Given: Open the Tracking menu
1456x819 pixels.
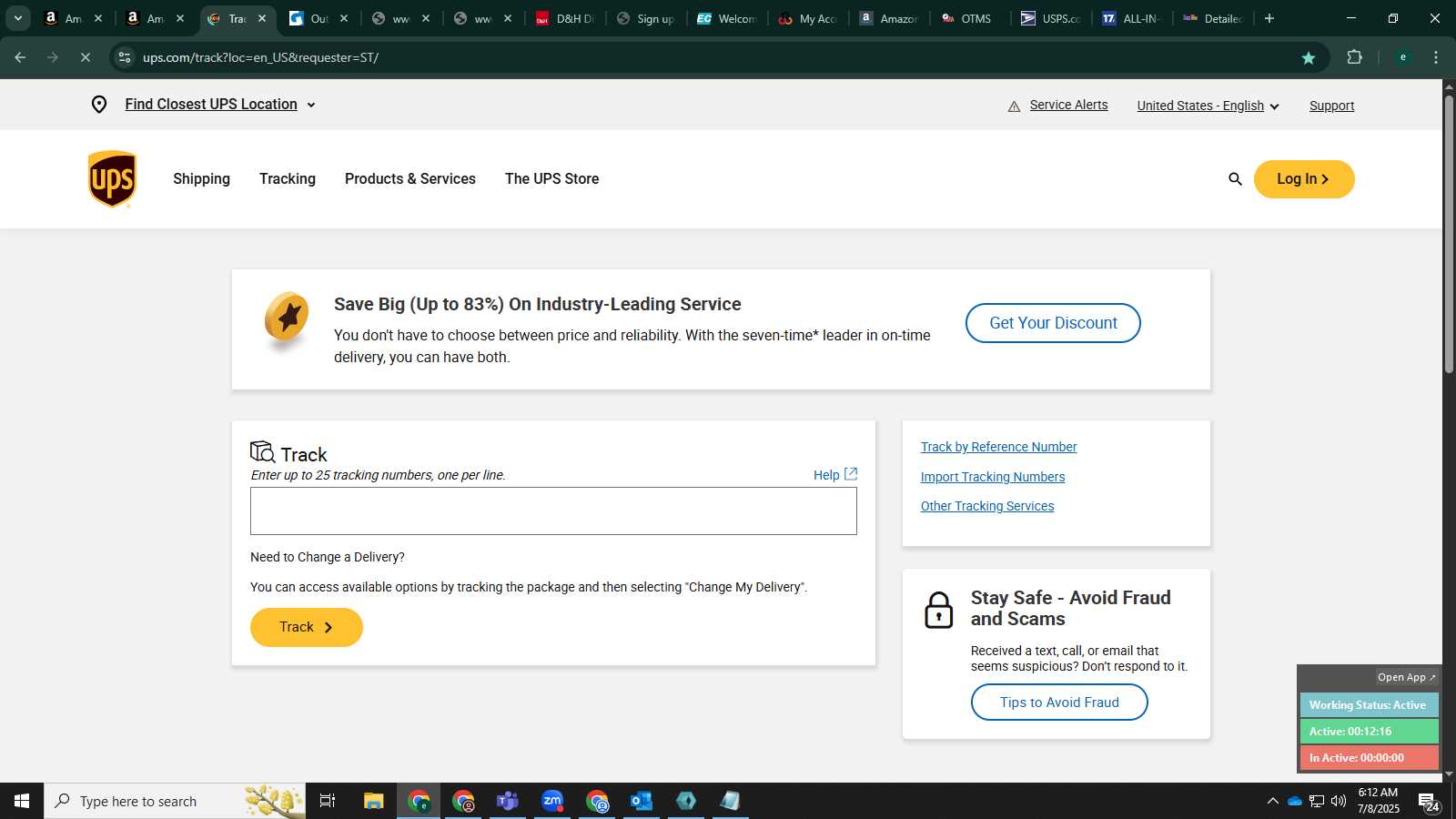Looking at the screenshot, I should pyautogui.click(x=288, y=179).
